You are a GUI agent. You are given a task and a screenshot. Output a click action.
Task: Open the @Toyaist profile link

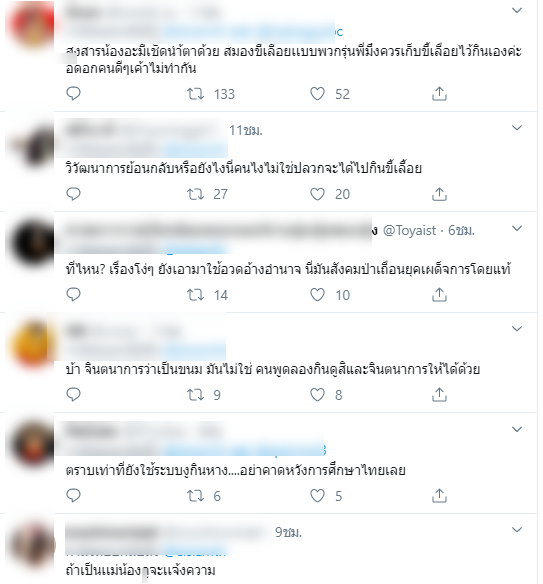pos(409,231)
